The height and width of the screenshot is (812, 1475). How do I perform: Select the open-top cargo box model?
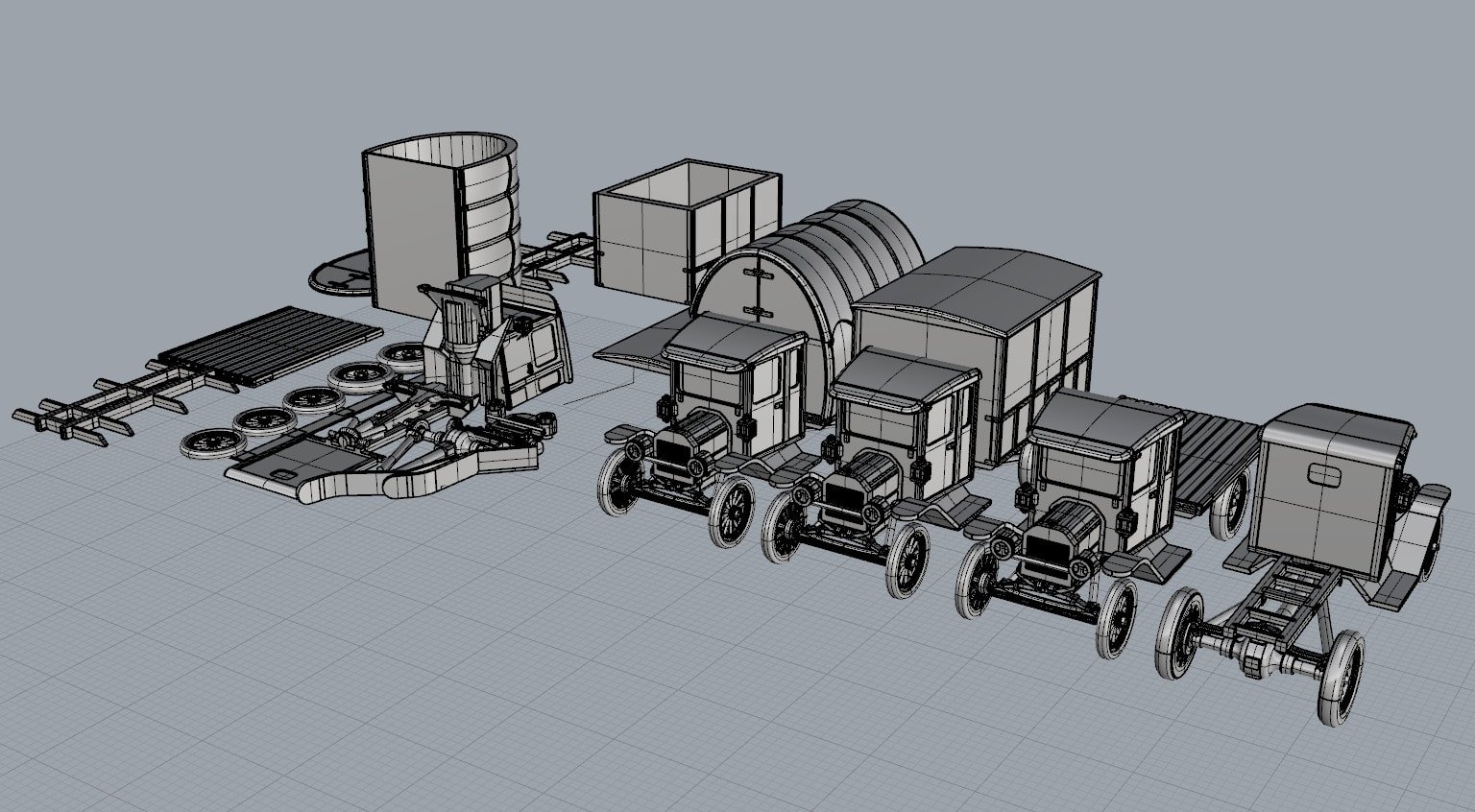click(686, 228)
